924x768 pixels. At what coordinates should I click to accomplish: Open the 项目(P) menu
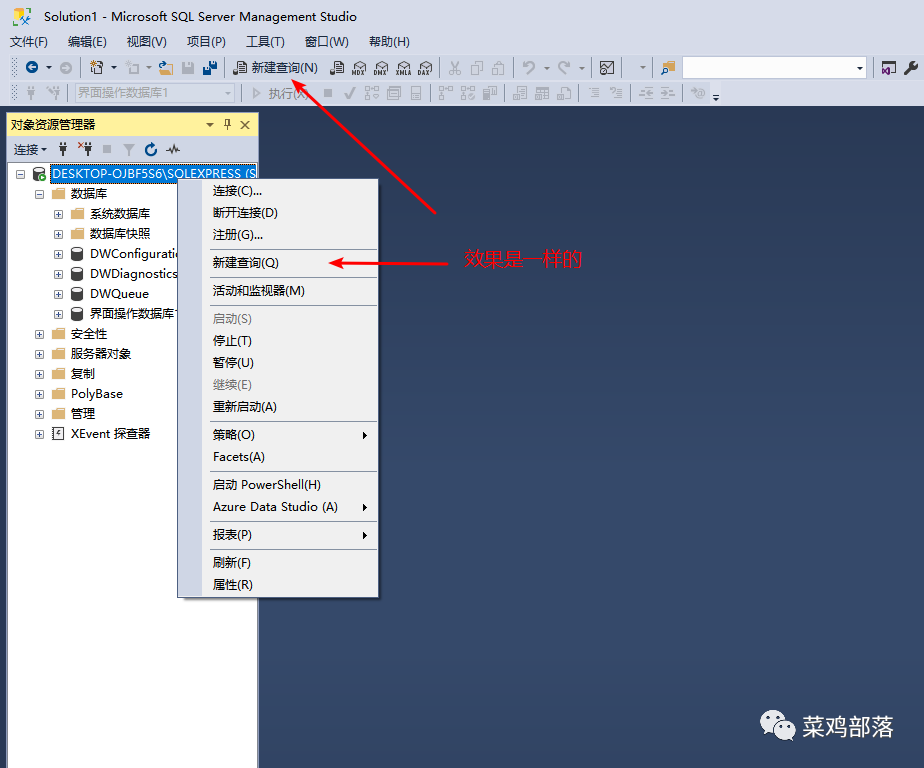coord(206,42)
